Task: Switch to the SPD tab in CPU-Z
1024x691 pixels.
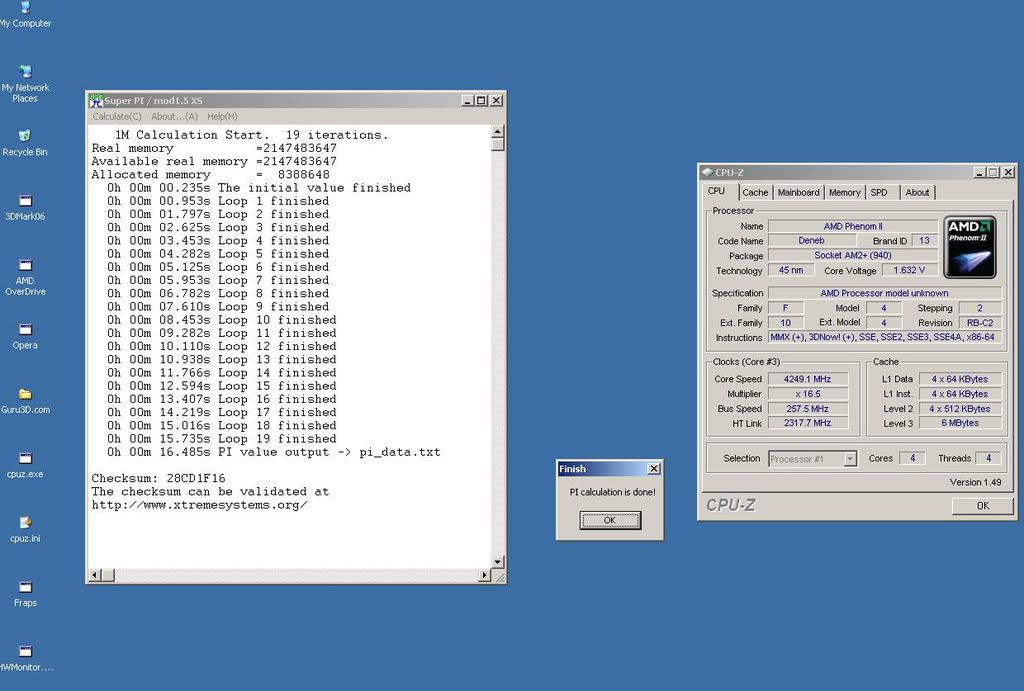Action: coord(879,193)
